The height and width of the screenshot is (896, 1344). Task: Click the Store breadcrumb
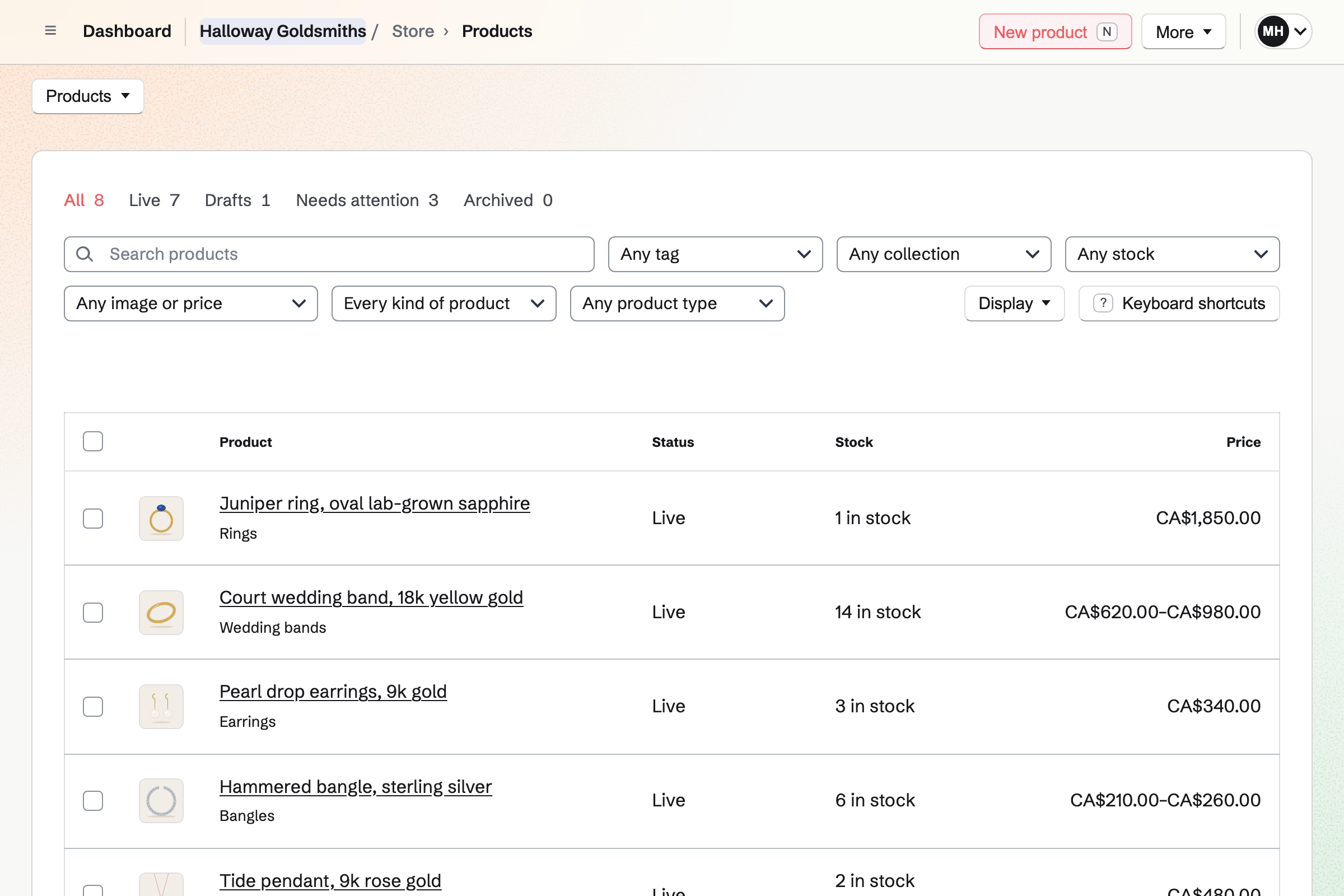[413, 31]
